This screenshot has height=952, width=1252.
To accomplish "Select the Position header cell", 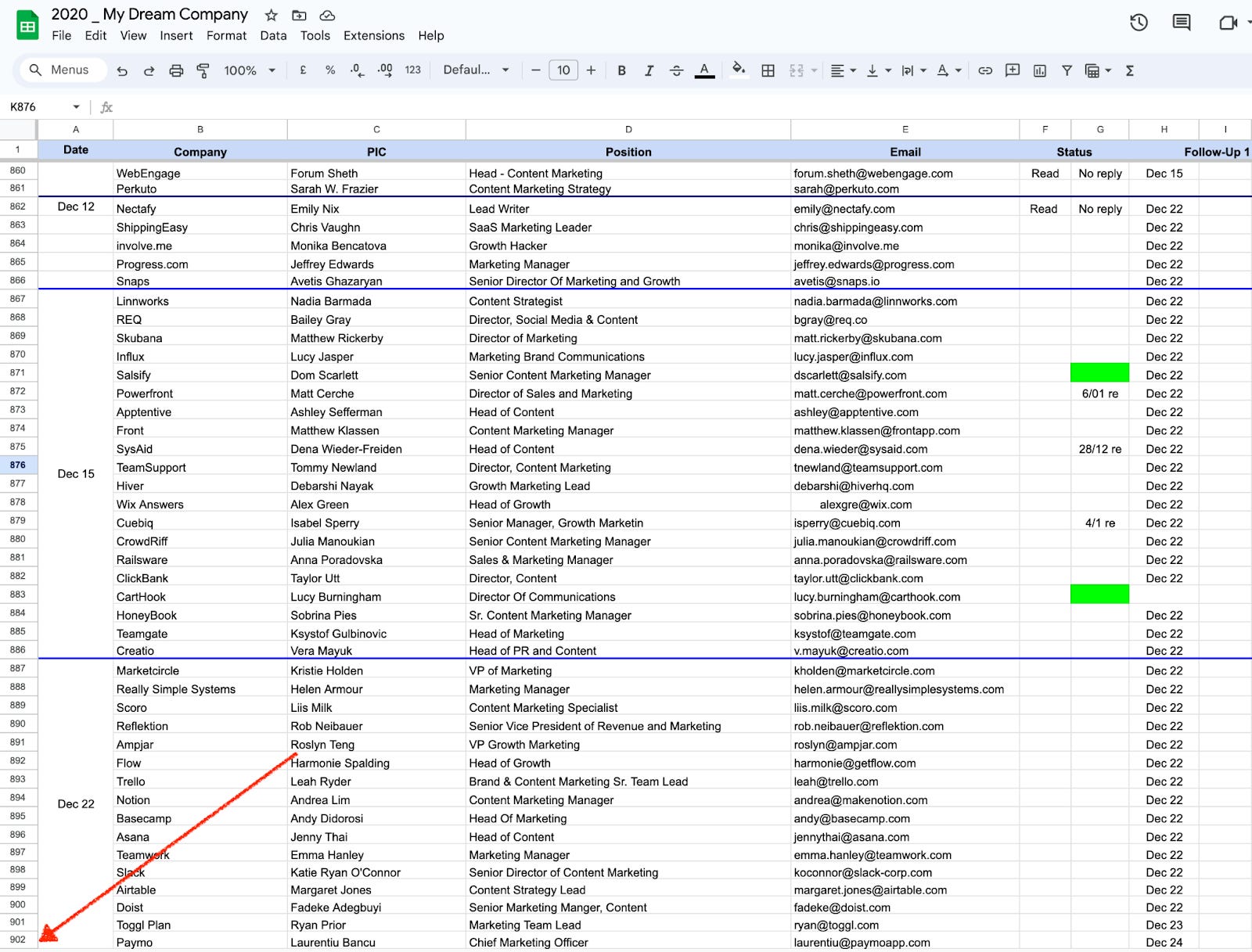I will point(628,152).
